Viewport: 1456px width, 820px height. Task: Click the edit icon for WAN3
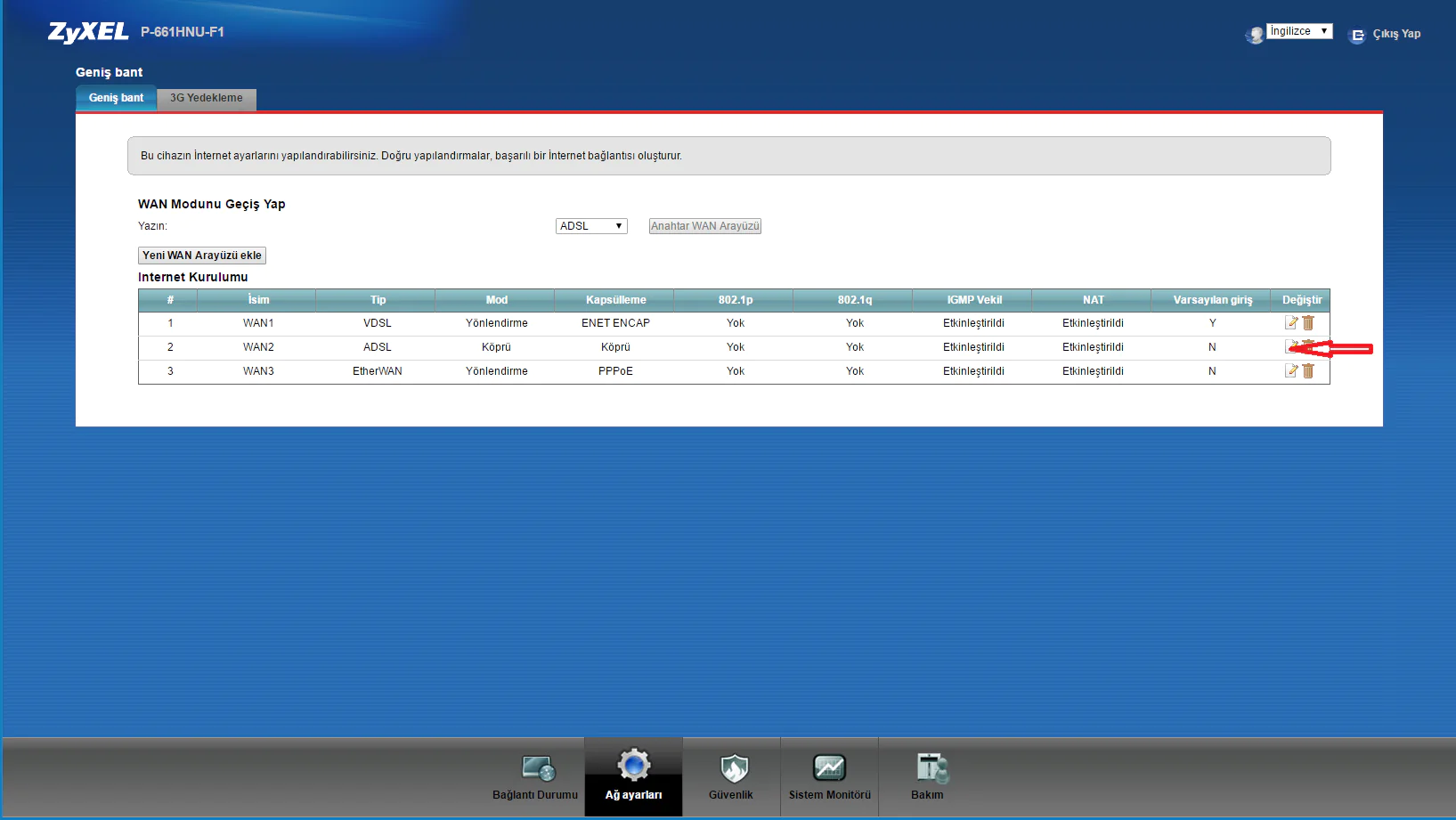pos(1291,371)
